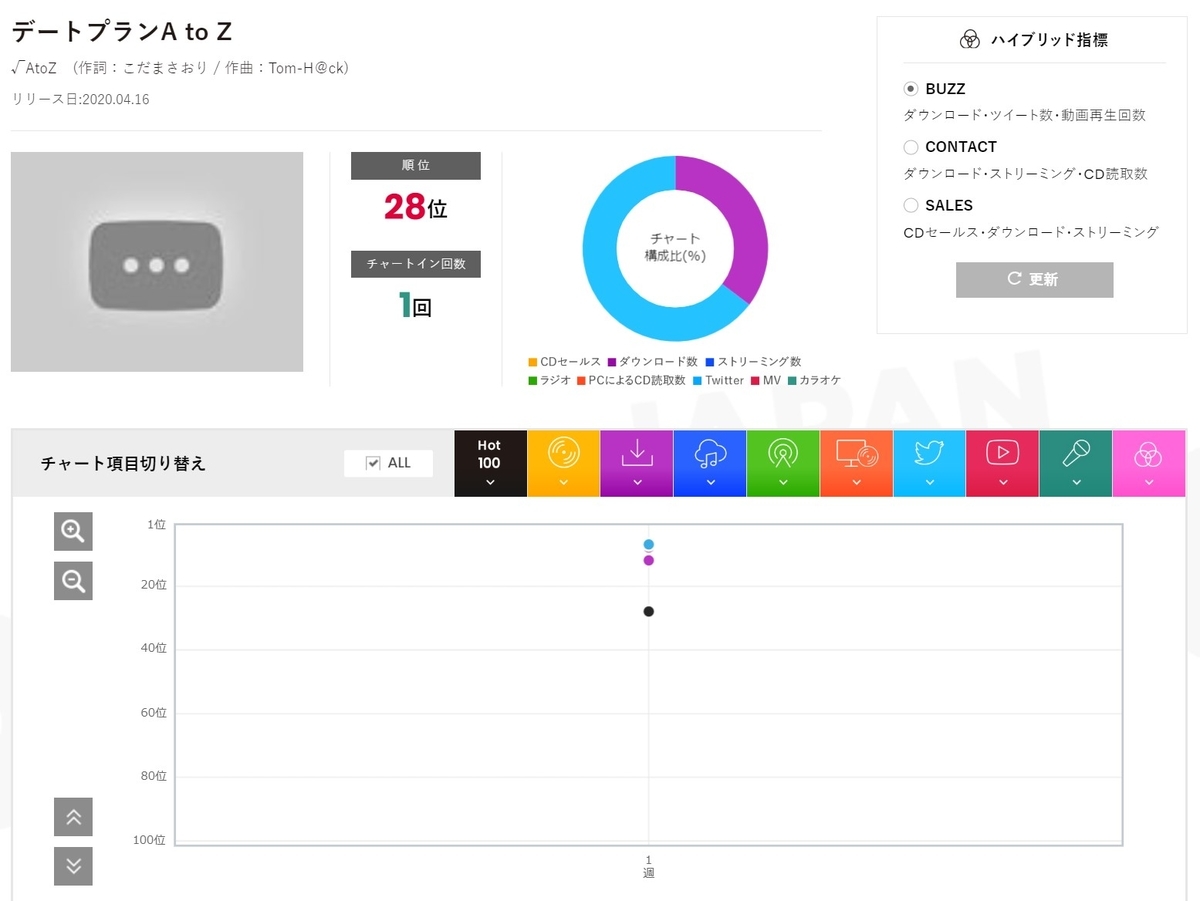Click the ハイブリッド指標 heading text

coord(1049,40)
